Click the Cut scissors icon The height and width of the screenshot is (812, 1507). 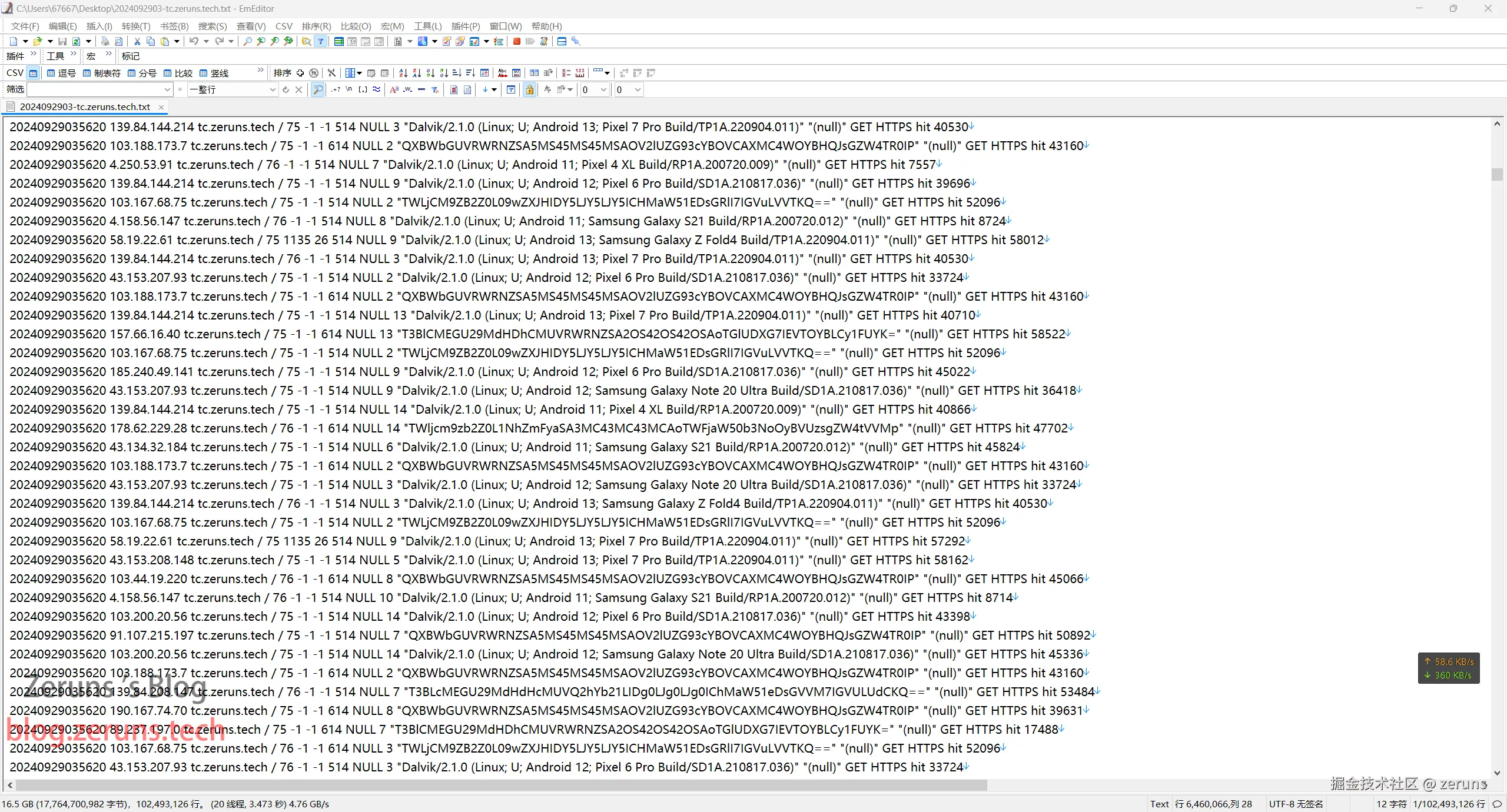click(x=137, y=41)
